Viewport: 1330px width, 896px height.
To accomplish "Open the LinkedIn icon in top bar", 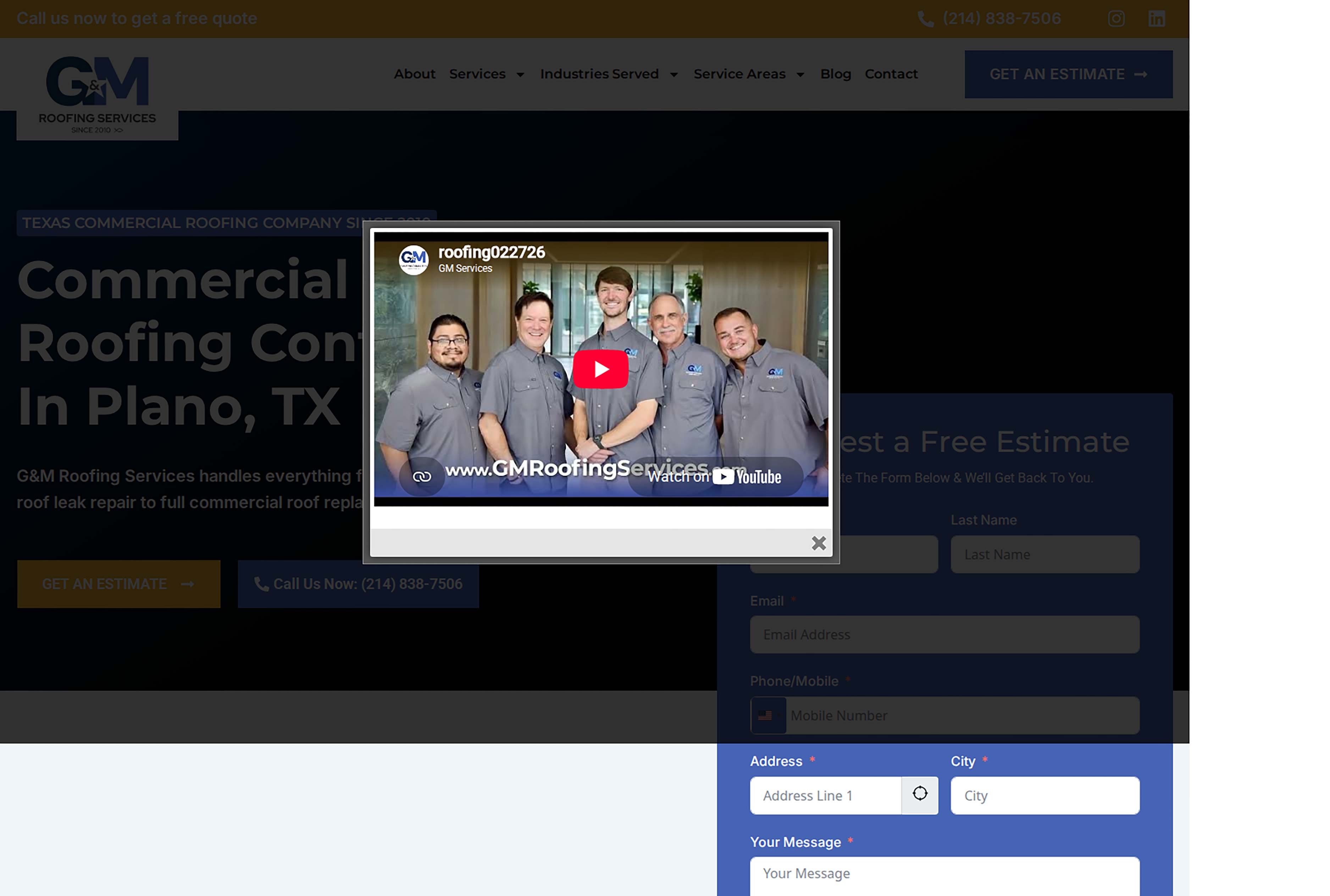I will [x=1156, y=18].
